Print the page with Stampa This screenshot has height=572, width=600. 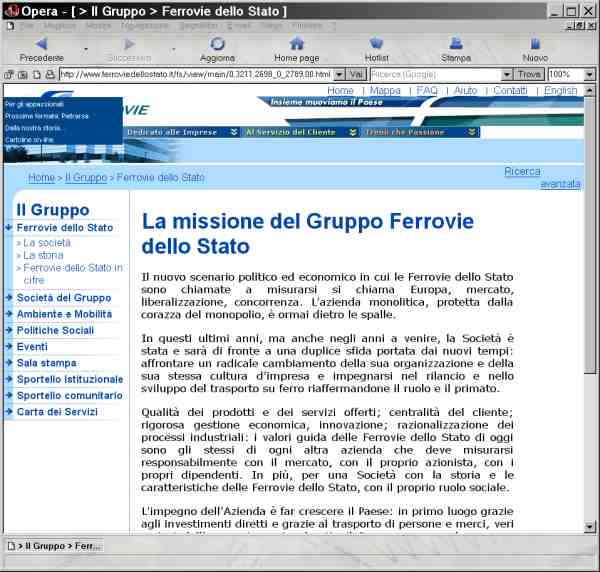point(456,43)
